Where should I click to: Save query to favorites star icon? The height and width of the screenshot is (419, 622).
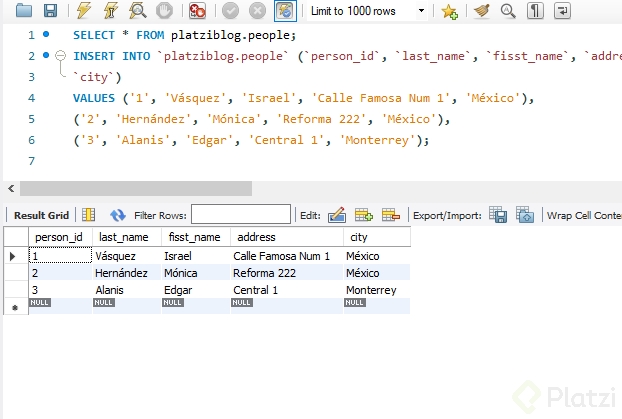(x=449, y=11)
